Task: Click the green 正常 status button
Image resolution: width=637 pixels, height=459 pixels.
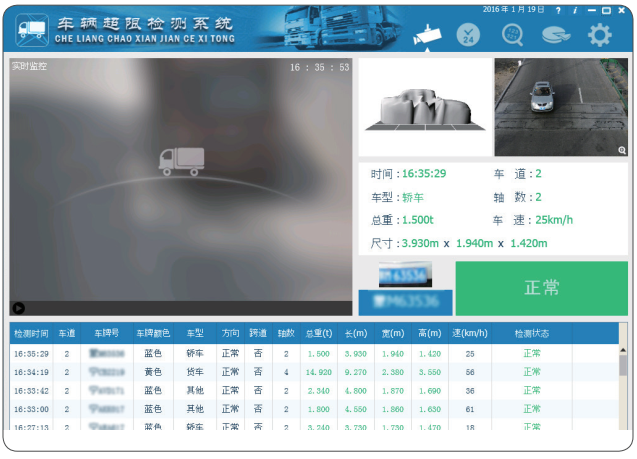Action: (541, 288)
